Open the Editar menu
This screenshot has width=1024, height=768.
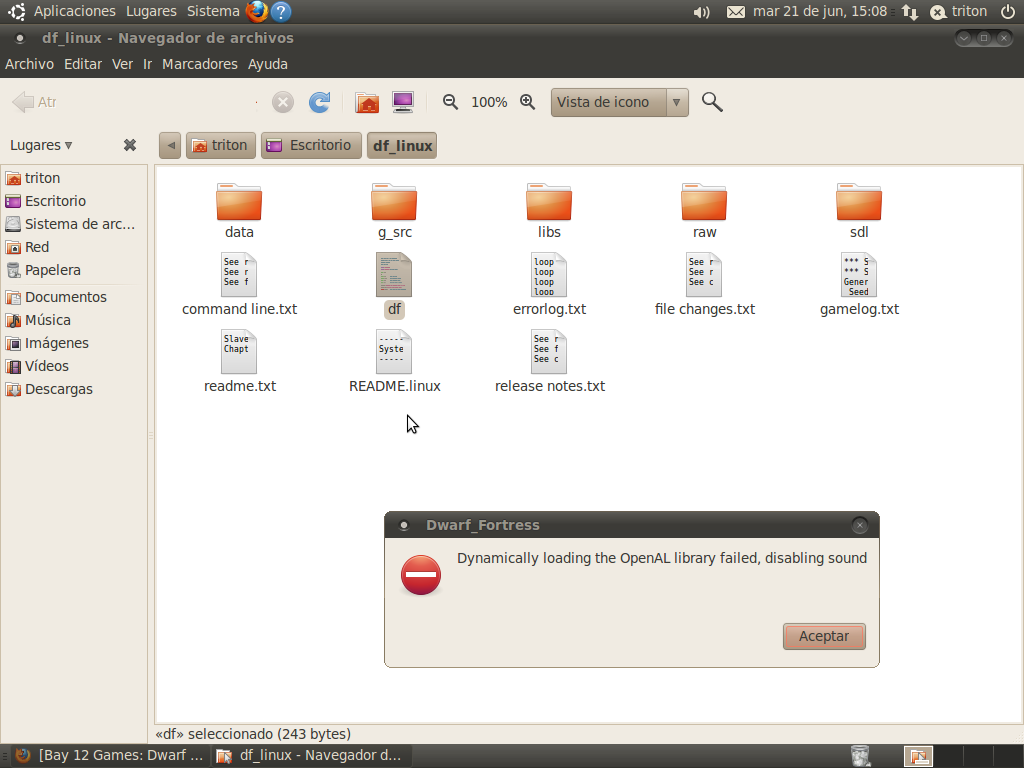(x=83, y=64)
